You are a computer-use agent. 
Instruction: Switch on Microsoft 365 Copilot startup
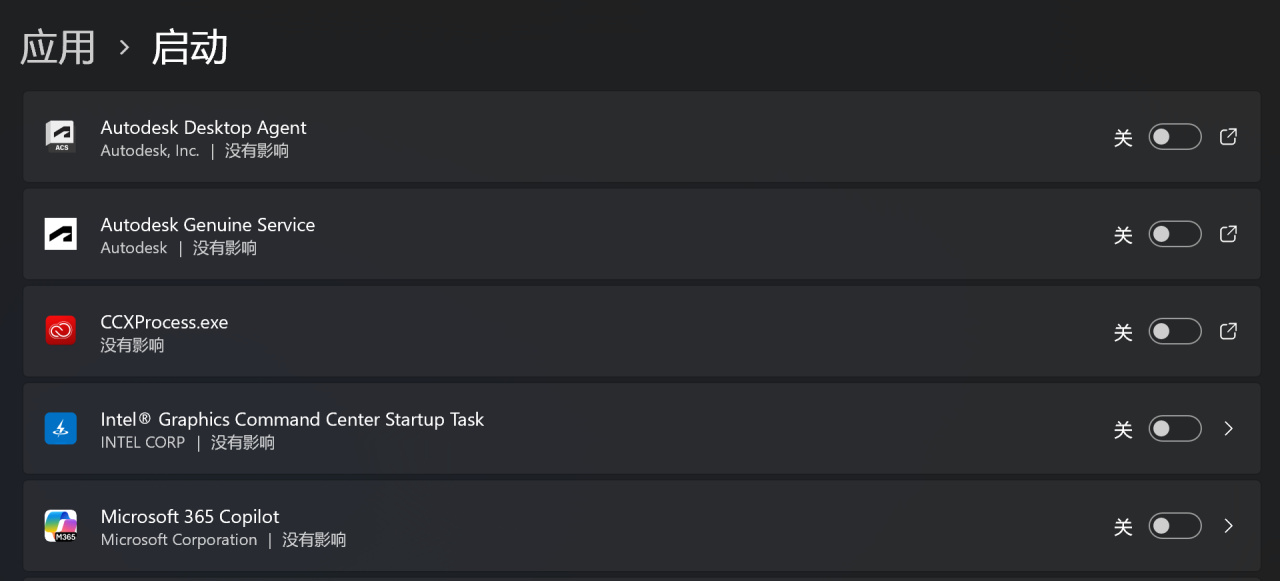point(1174,526)
